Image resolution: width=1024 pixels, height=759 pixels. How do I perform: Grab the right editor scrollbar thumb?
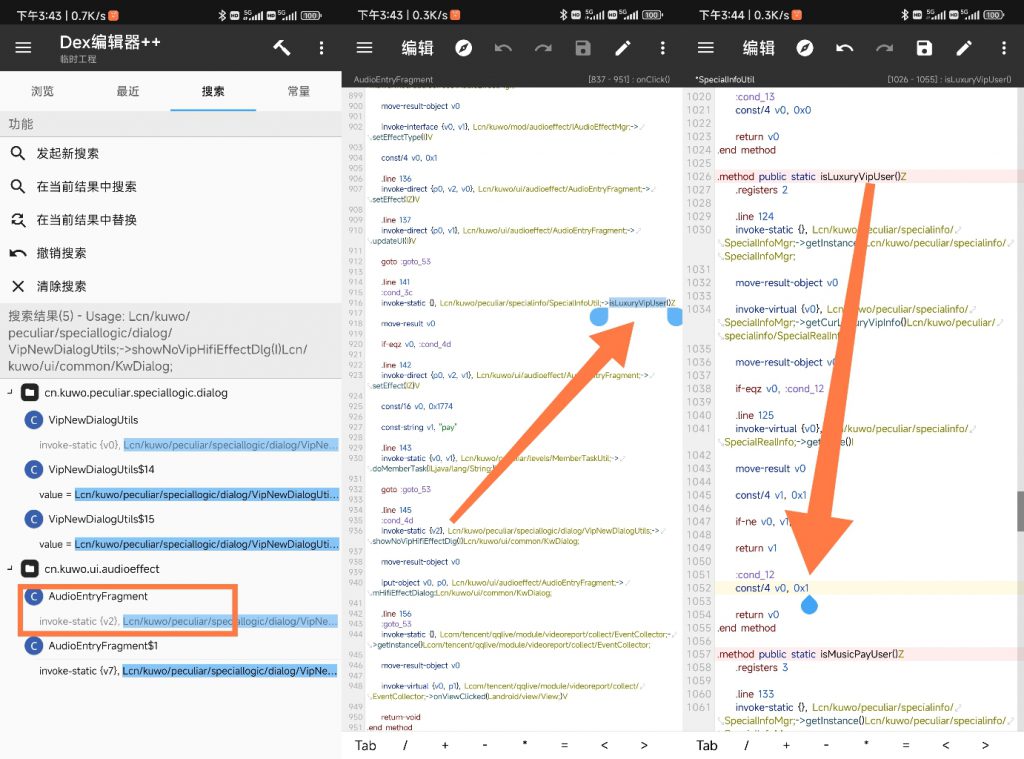(x=1019, y=510)
